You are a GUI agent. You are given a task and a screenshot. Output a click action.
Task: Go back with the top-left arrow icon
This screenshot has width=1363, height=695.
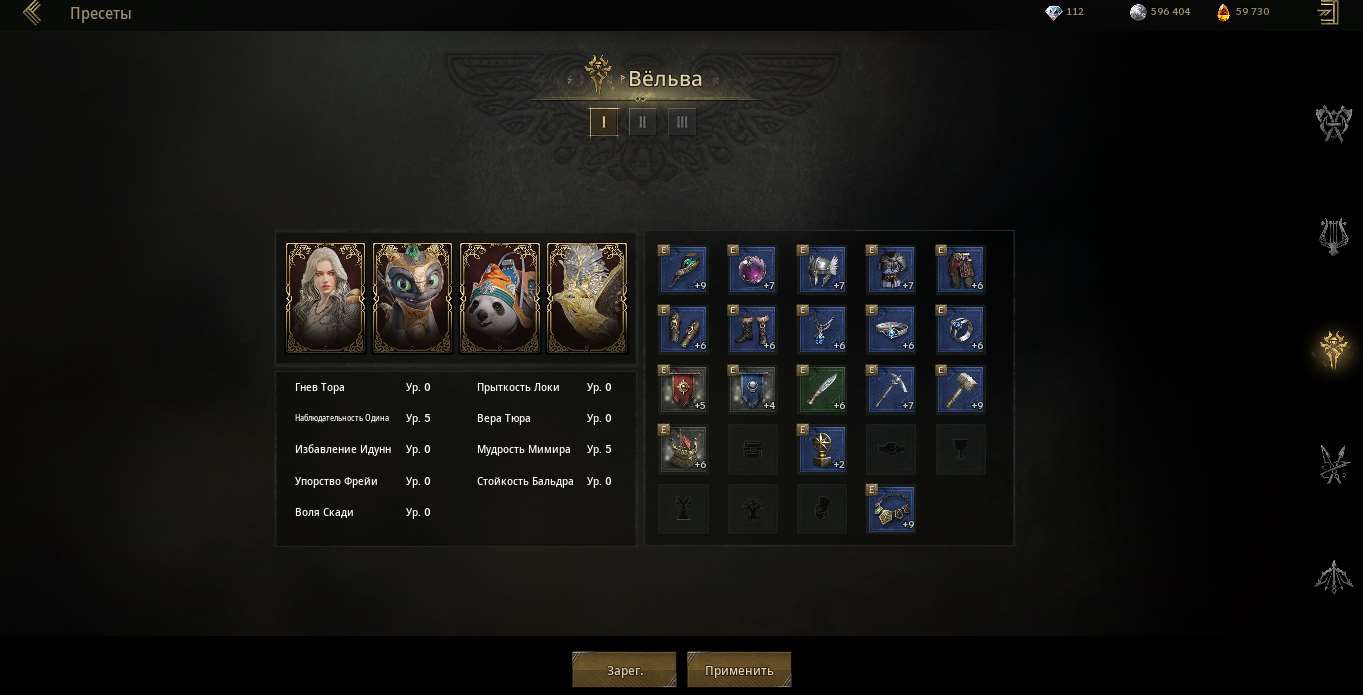[32, 13]
